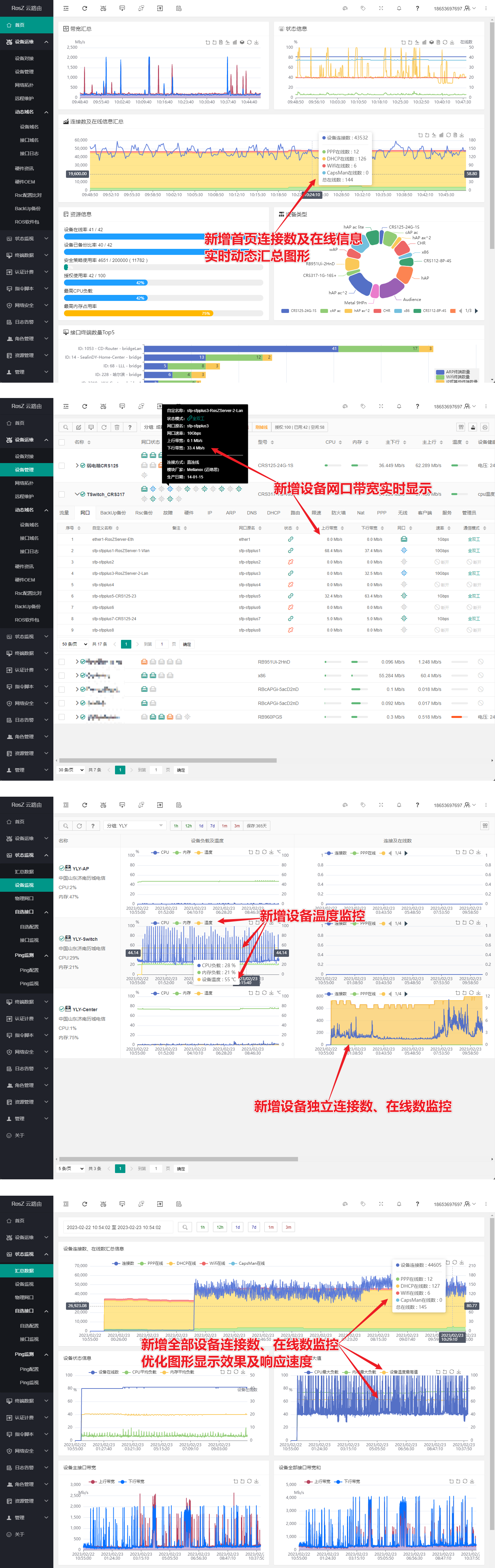Click edit icon in device management toolbar

pyautogui.click(x=78, y=427)
